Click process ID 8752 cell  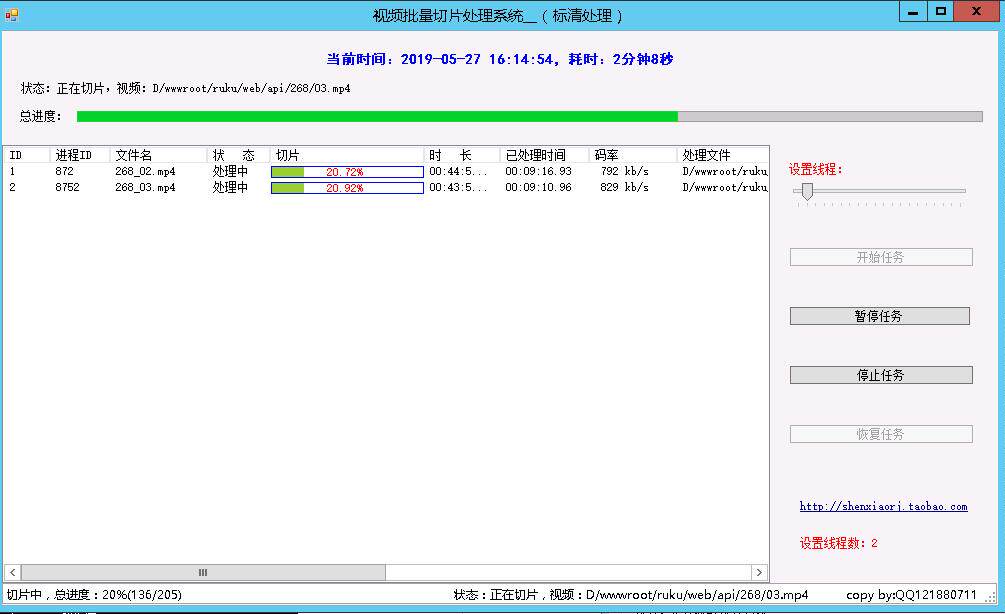tap(67, 187)
